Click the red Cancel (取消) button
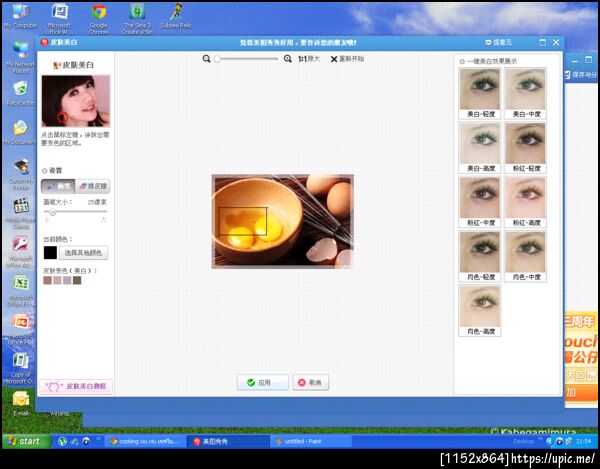Image resolution: width=600 pixels, height=469 pixels. tap(310, 382)
